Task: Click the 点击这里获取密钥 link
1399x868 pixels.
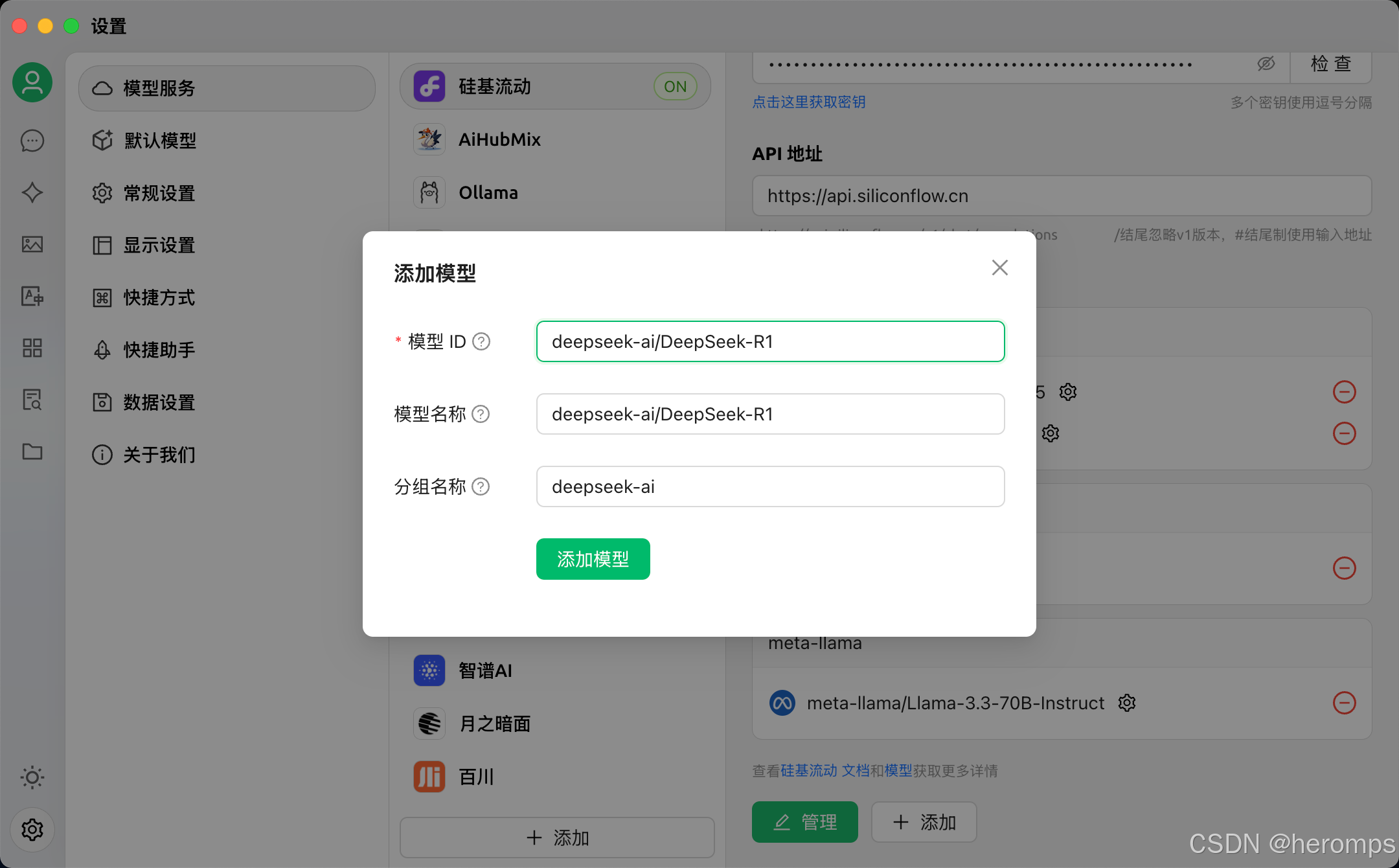Action: pyautogui.click(x=808, y=102)
